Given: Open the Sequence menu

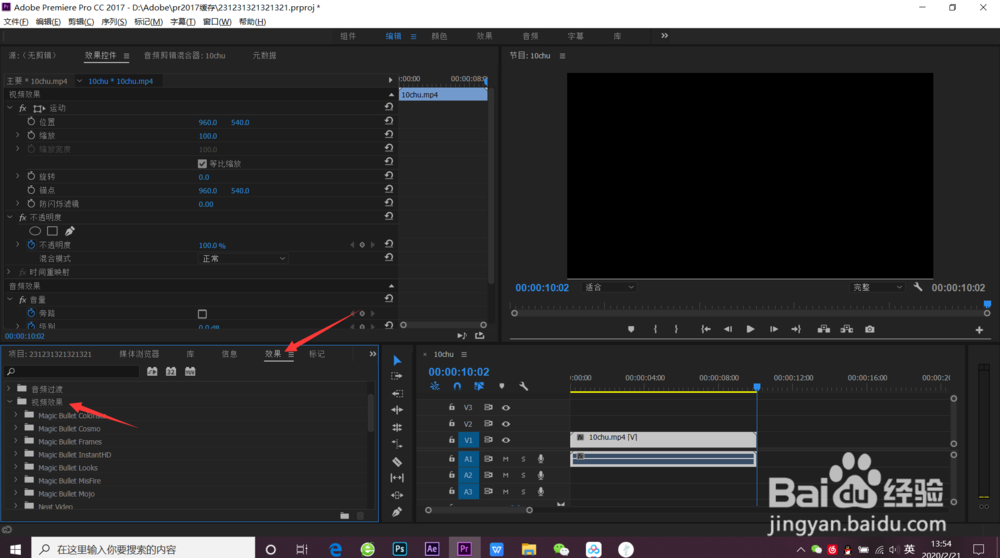Looking at the screenshot, I should pos(114,22).
